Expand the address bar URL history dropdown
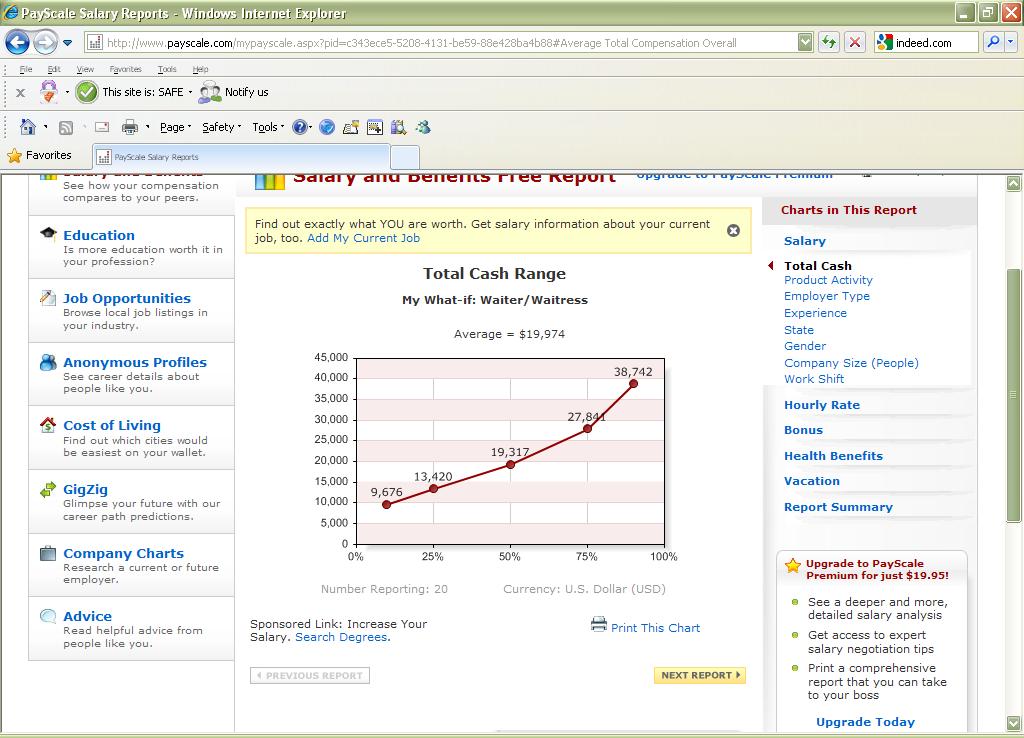The width and height of the screenshot is (1024, 738). [805, 42]
